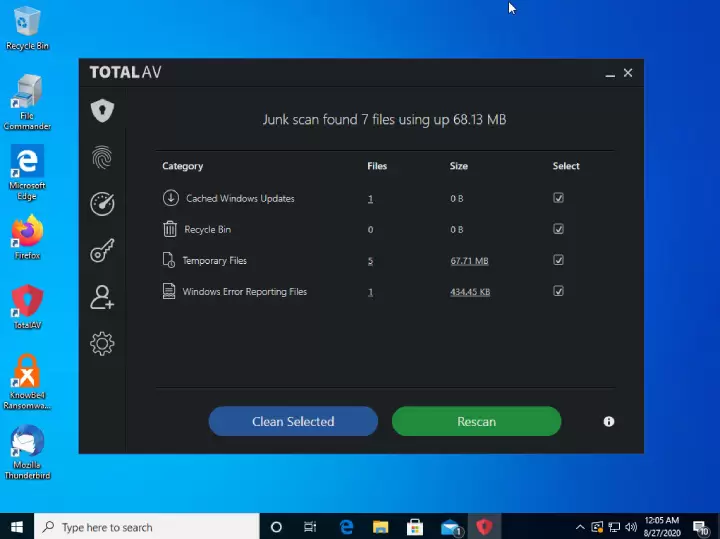720x539 pixels.
Task: Select the Firefox desktop shortcut
Action: pyautogui.click(x=27, y=238)
